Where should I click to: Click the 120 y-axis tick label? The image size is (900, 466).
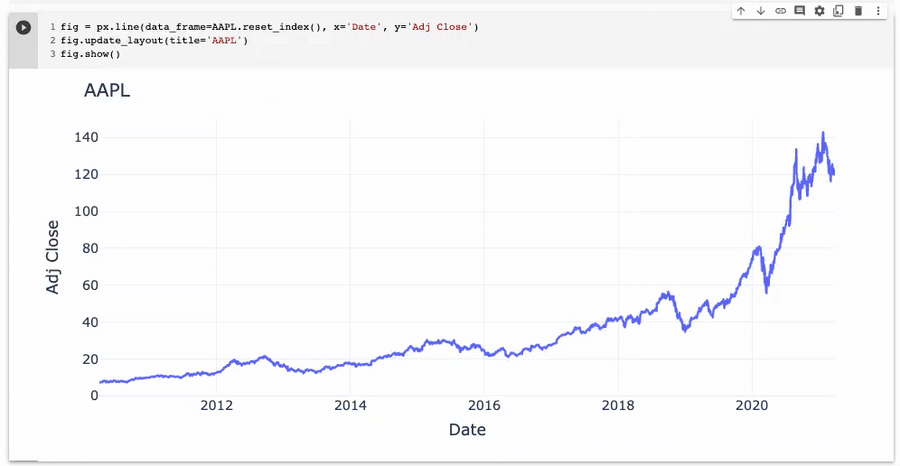pos(87,174)
